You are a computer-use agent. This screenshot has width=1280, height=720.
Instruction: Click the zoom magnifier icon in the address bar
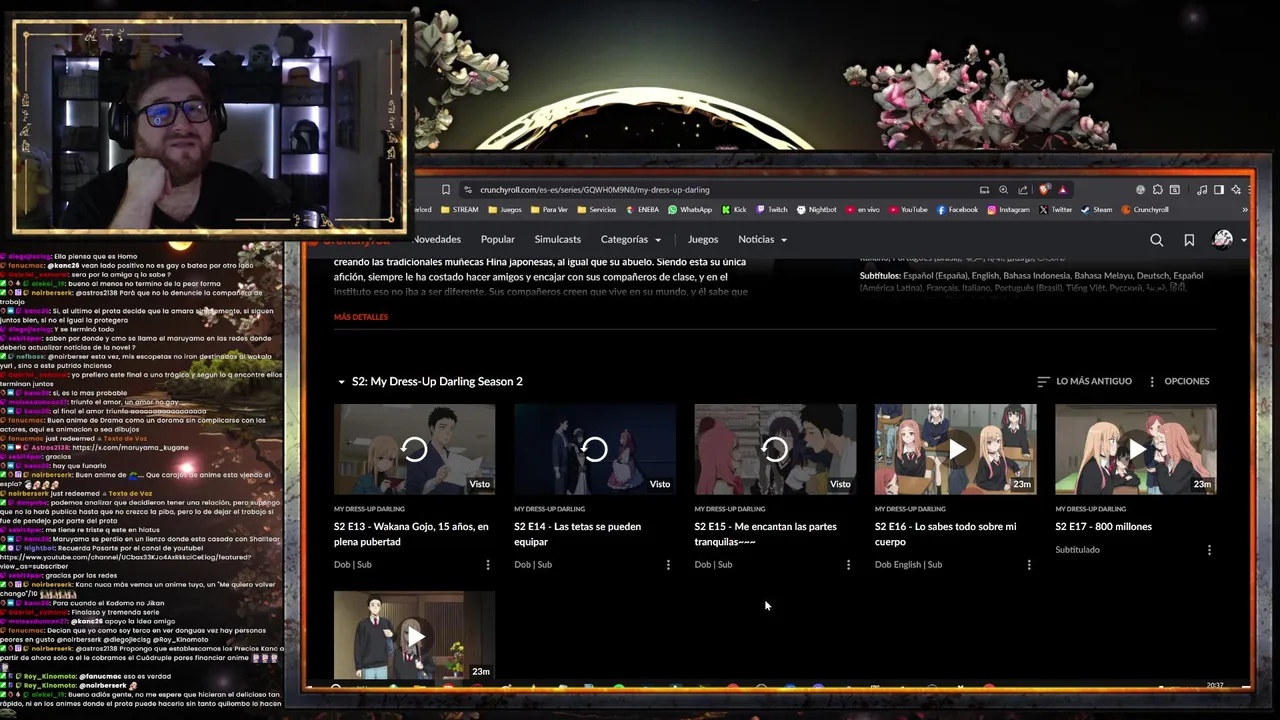tap(1003, 190)
